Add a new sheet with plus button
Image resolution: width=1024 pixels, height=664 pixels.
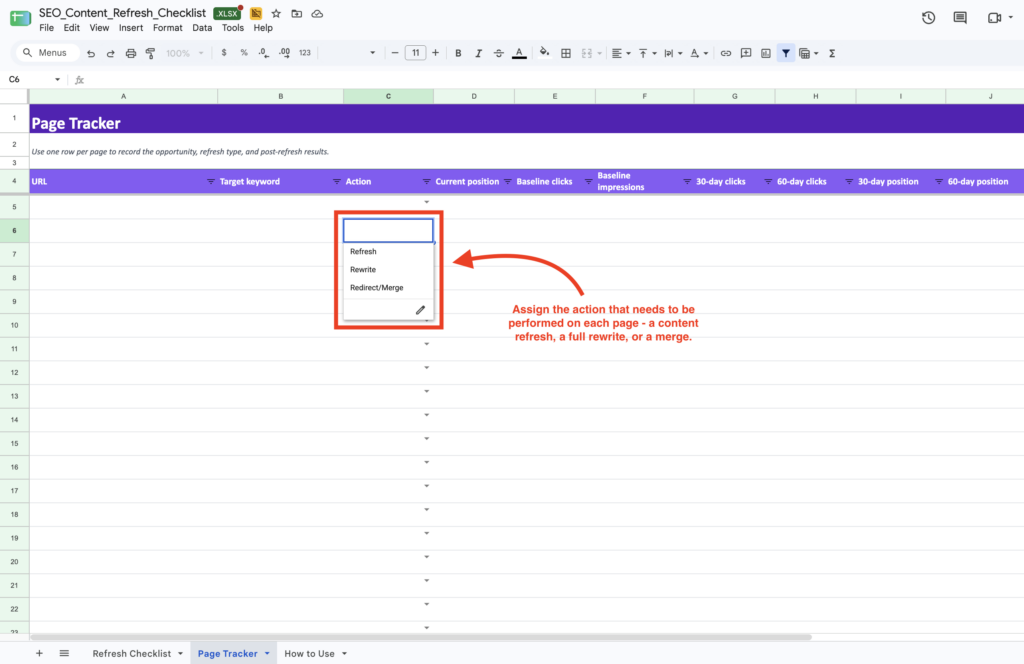click(39, 654)
